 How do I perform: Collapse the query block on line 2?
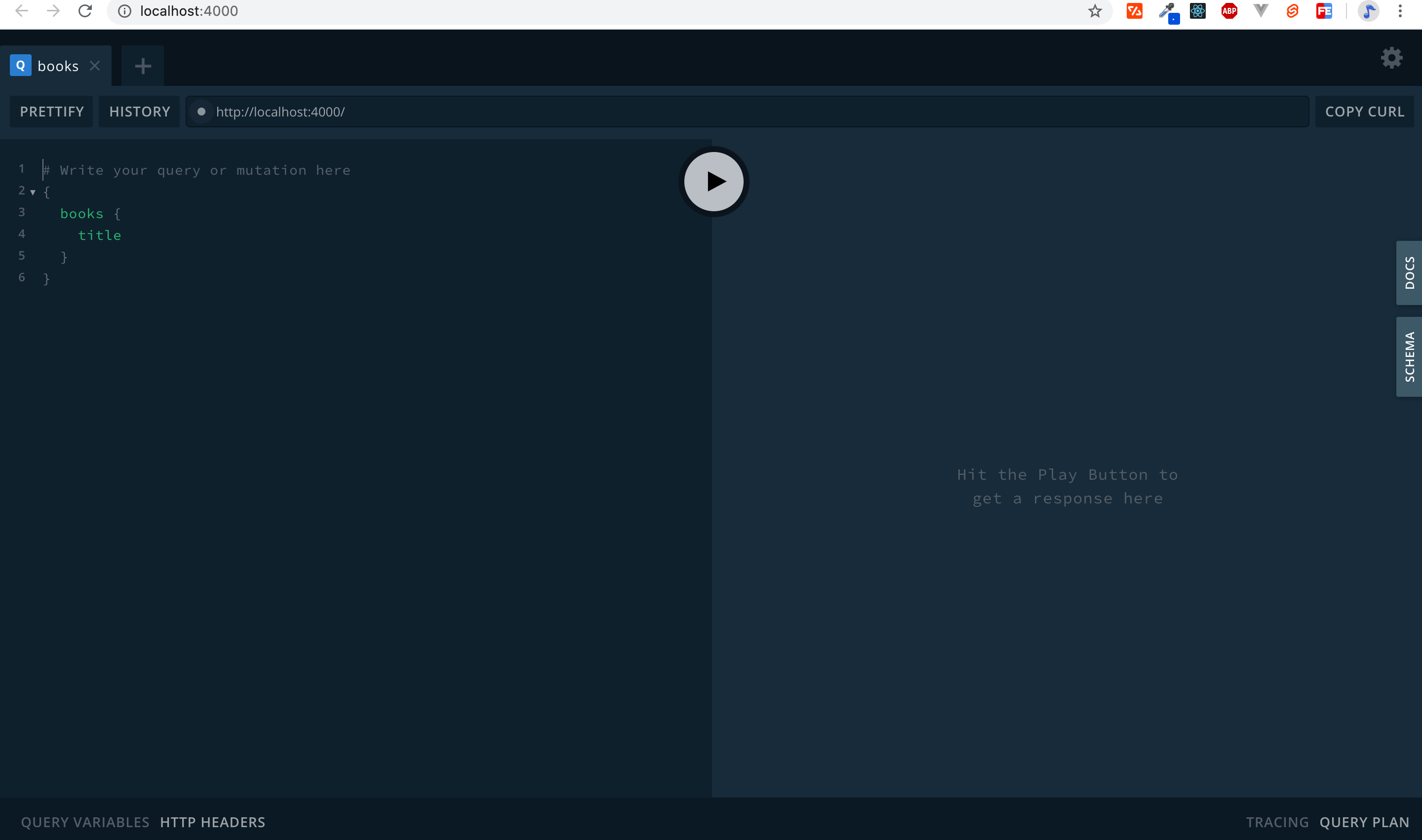(33, 192)
